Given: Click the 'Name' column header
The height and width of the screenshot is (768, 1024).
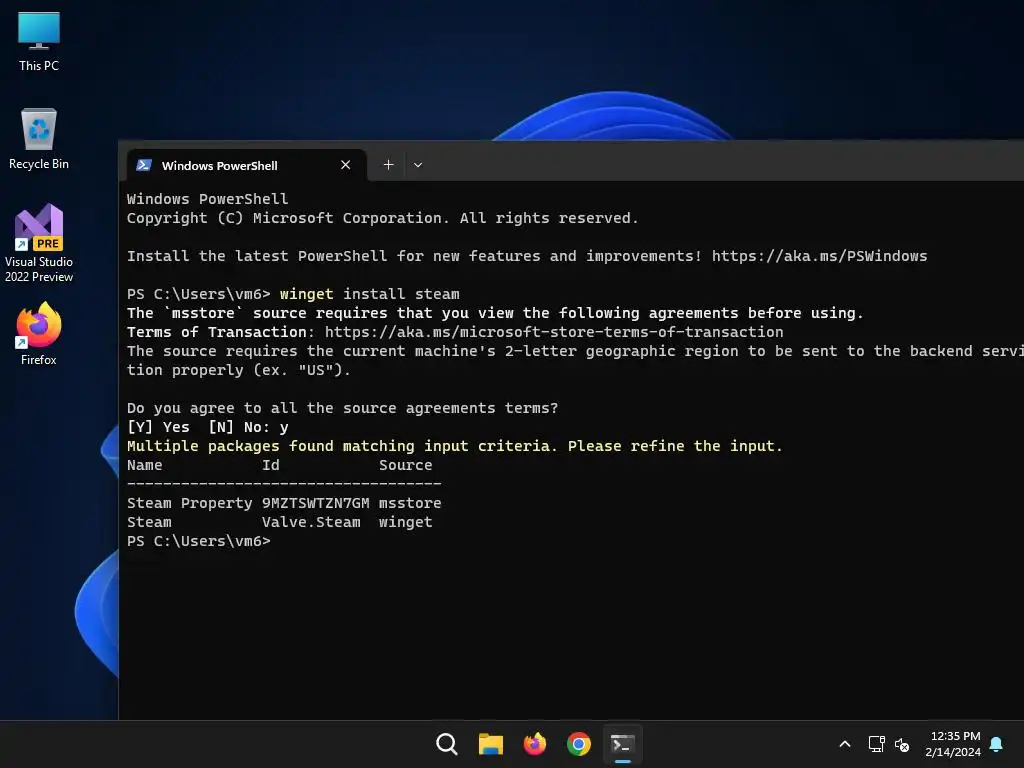Looking at the screenshot, I should coord(144,465).
